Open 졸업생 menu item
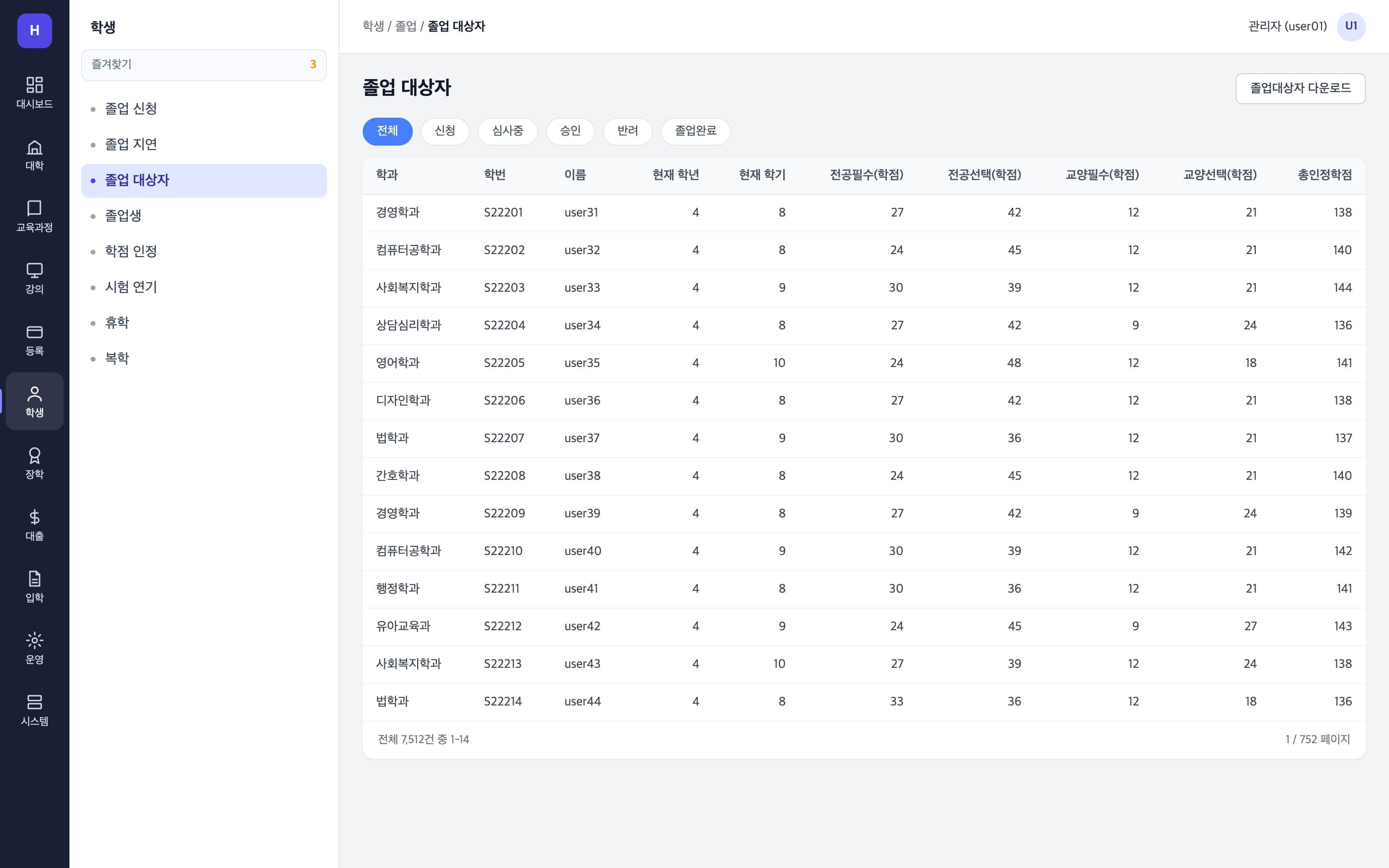Screen dimensions: 1389x868 click(x=204, y=216)
